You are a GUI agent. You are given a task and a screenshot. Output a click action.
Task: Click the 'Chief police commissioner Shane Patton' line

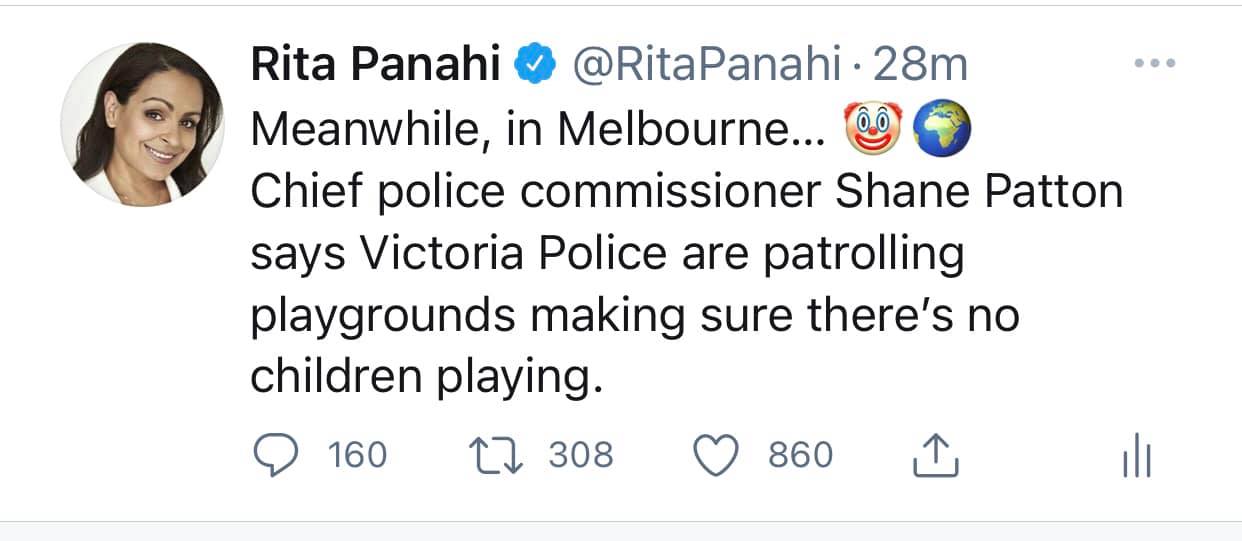coord(687,192)
